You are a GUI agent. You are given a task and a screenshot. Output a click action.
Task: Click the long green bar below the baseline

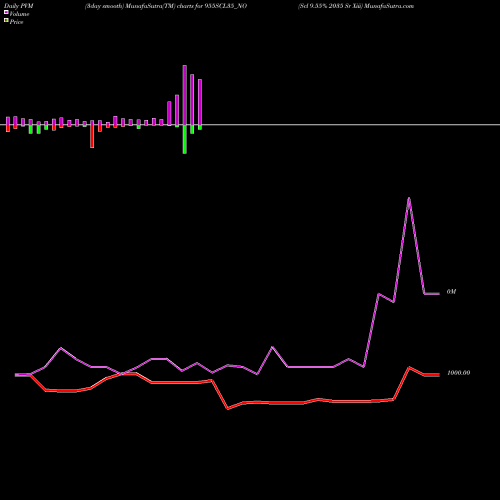pos(185,139)
